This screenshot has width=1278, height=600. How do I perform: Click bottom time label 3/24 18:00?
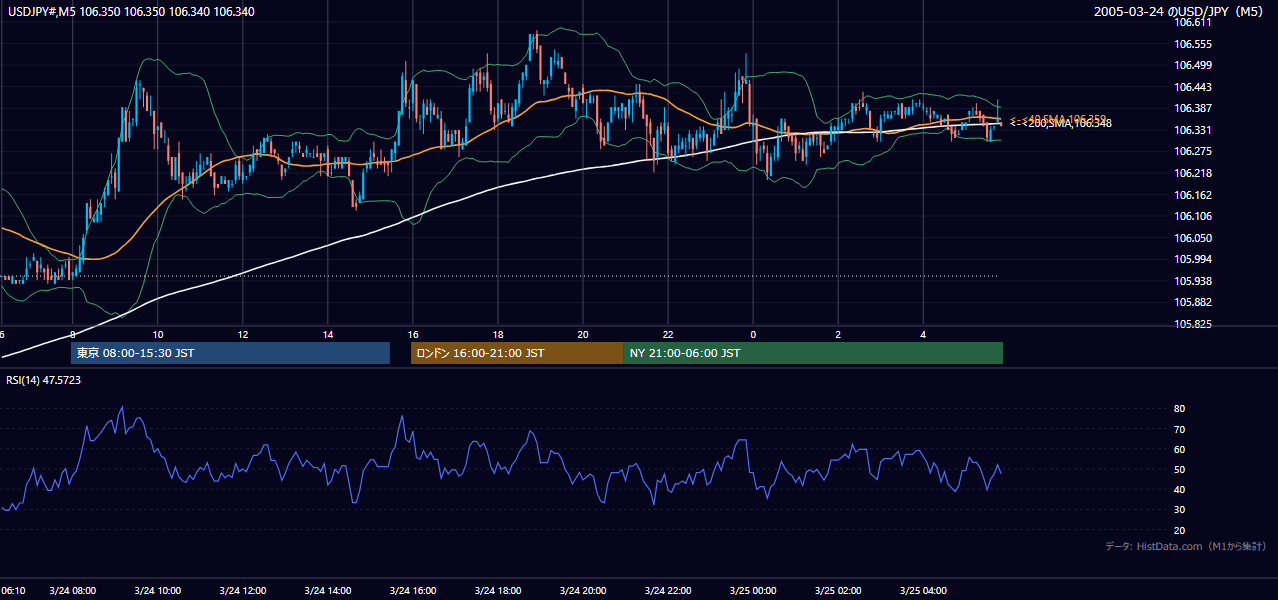tap(498, 591)
